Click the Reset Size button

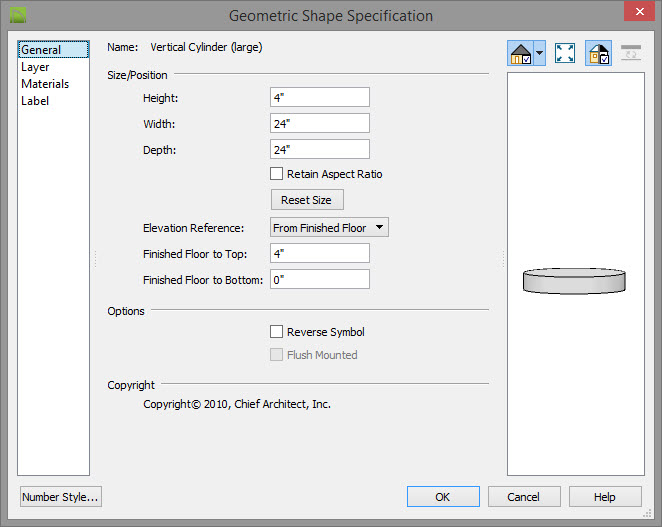pos(307,200)
